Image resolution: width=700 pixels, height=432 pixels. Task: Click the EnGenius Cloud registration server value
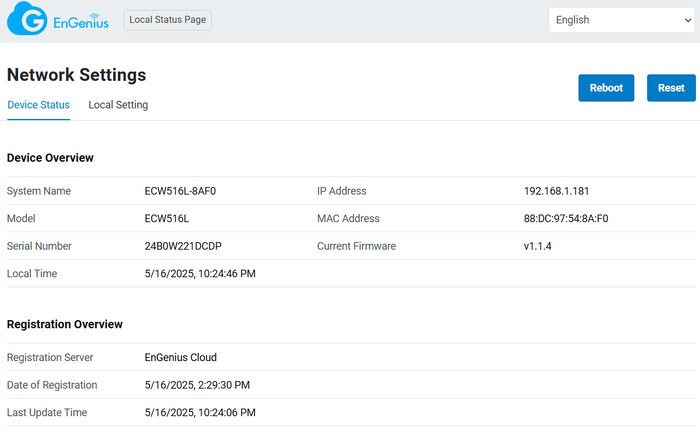click(x=180, y=357)
